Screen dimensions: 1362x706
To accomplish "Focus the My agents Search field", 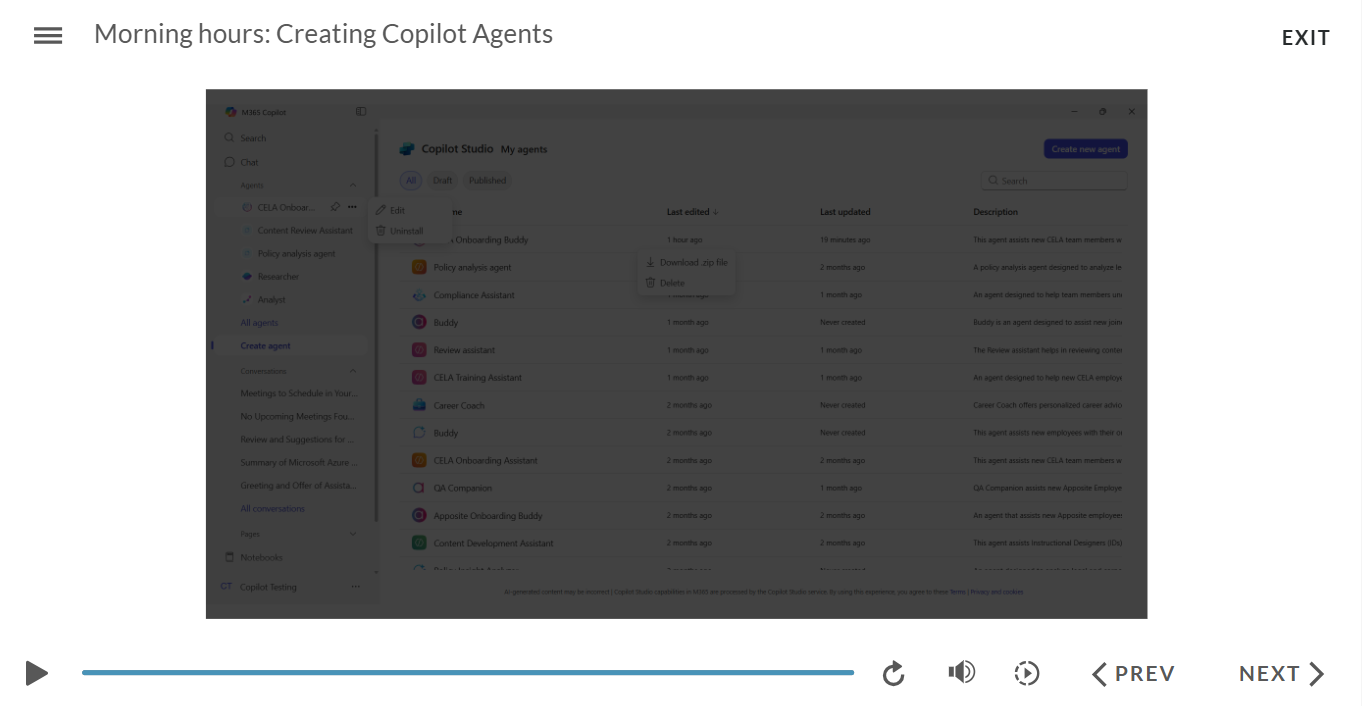I will pos(1054,181).
